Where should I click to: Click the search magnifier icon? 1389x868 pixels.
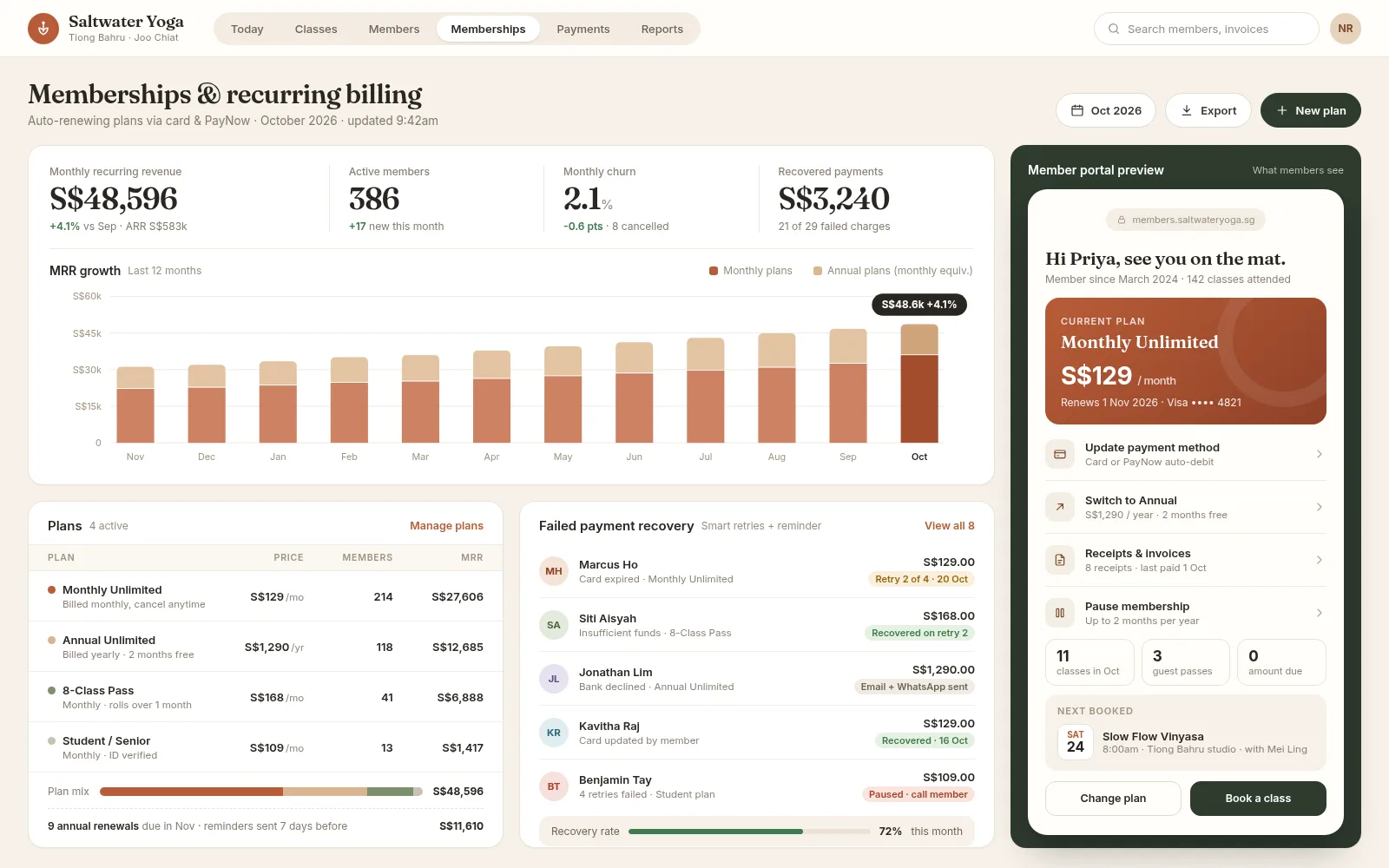click(1114, 29)
